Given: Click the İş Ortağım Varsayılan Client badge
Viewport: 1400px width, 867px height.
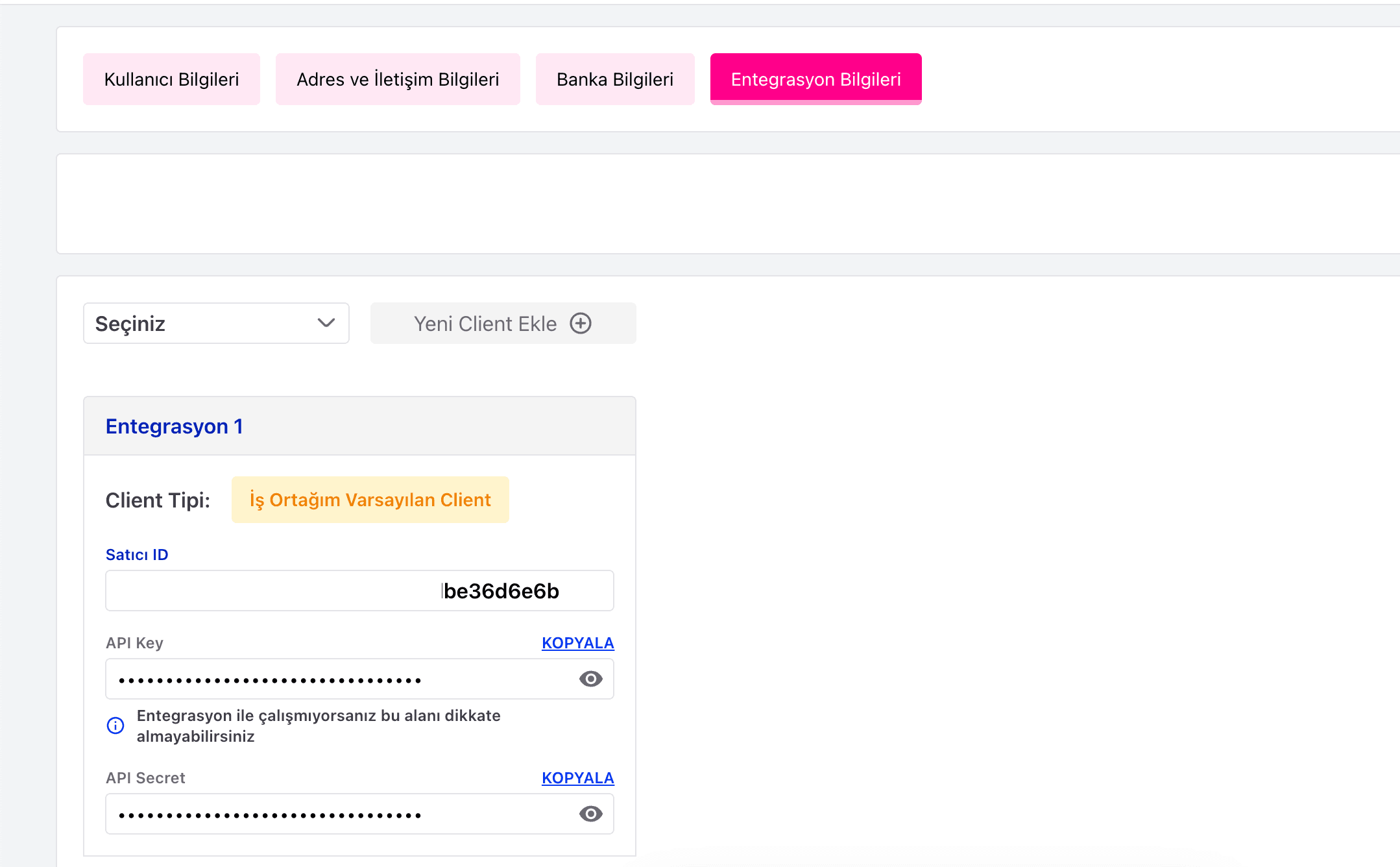Looking at the screenshot, I should pyautogui.click(x=370, y=500).
